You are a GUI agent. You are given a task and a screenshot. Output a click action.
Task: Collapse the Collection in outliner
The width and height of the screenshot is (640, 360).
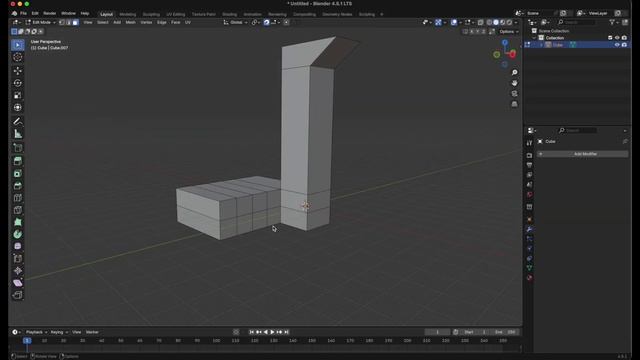coord(534,38)
